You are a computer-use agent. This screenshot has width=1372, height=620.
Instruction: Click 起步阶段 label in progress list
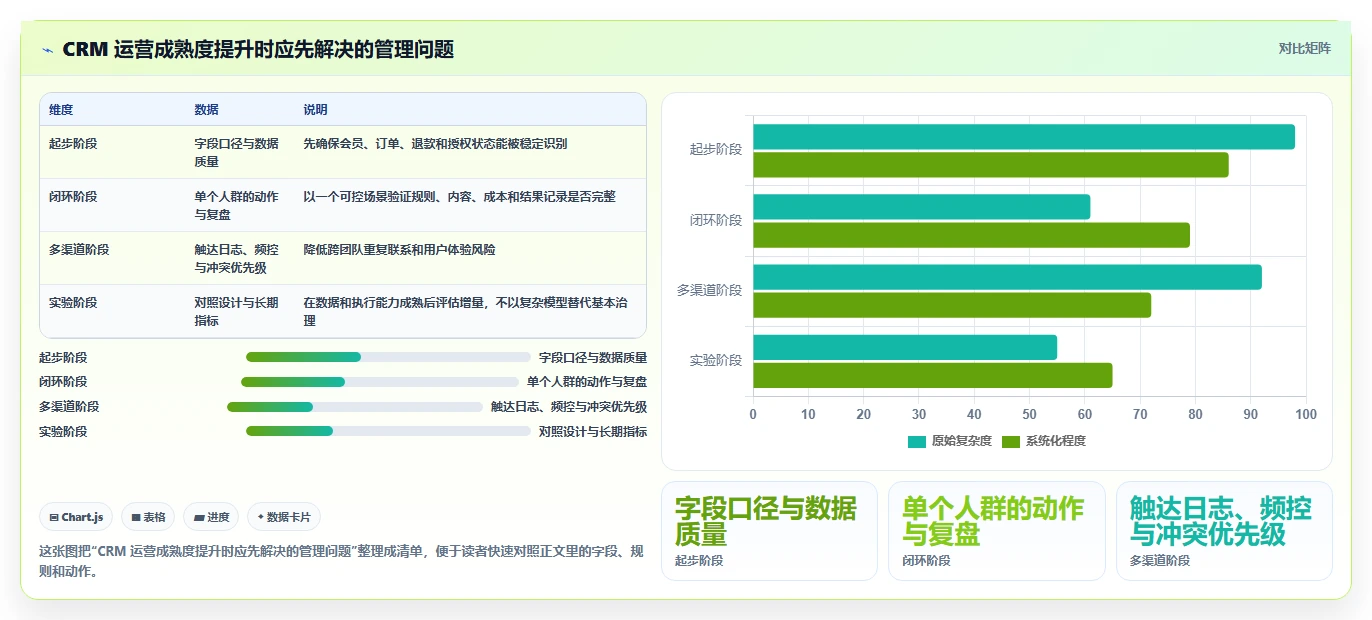(63, 357)
